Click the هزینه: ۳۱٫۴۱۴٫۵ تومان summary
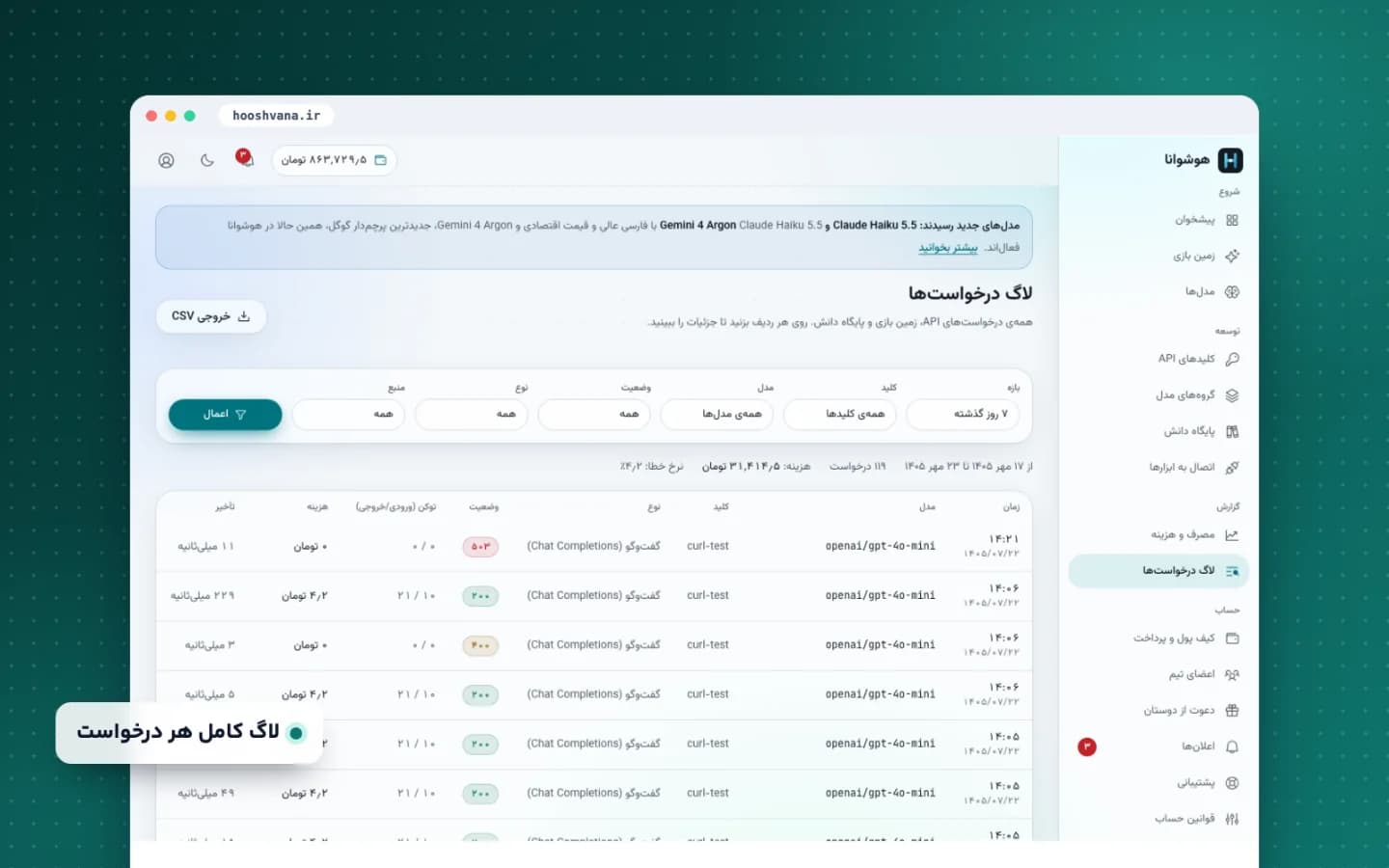The image size is (1389, 868). tap(756, 467)
